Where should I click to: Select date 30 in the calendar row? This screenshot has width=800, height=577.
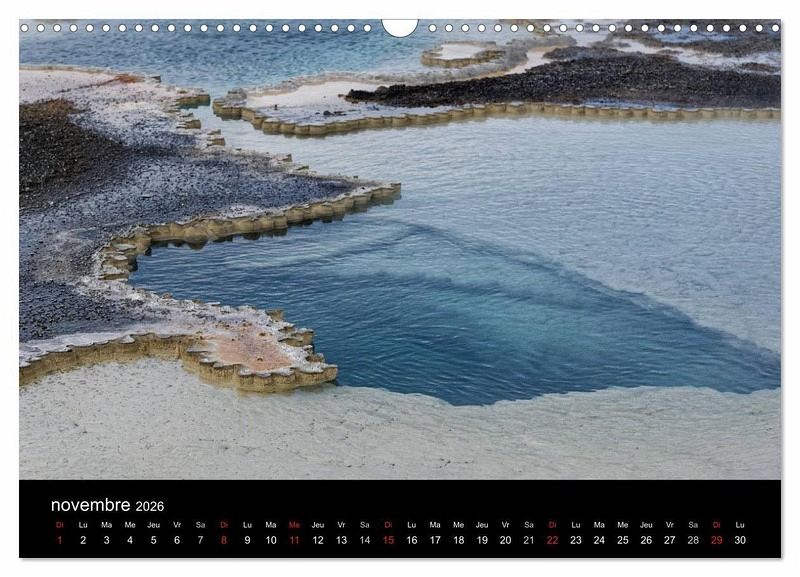tap(740, 540)
